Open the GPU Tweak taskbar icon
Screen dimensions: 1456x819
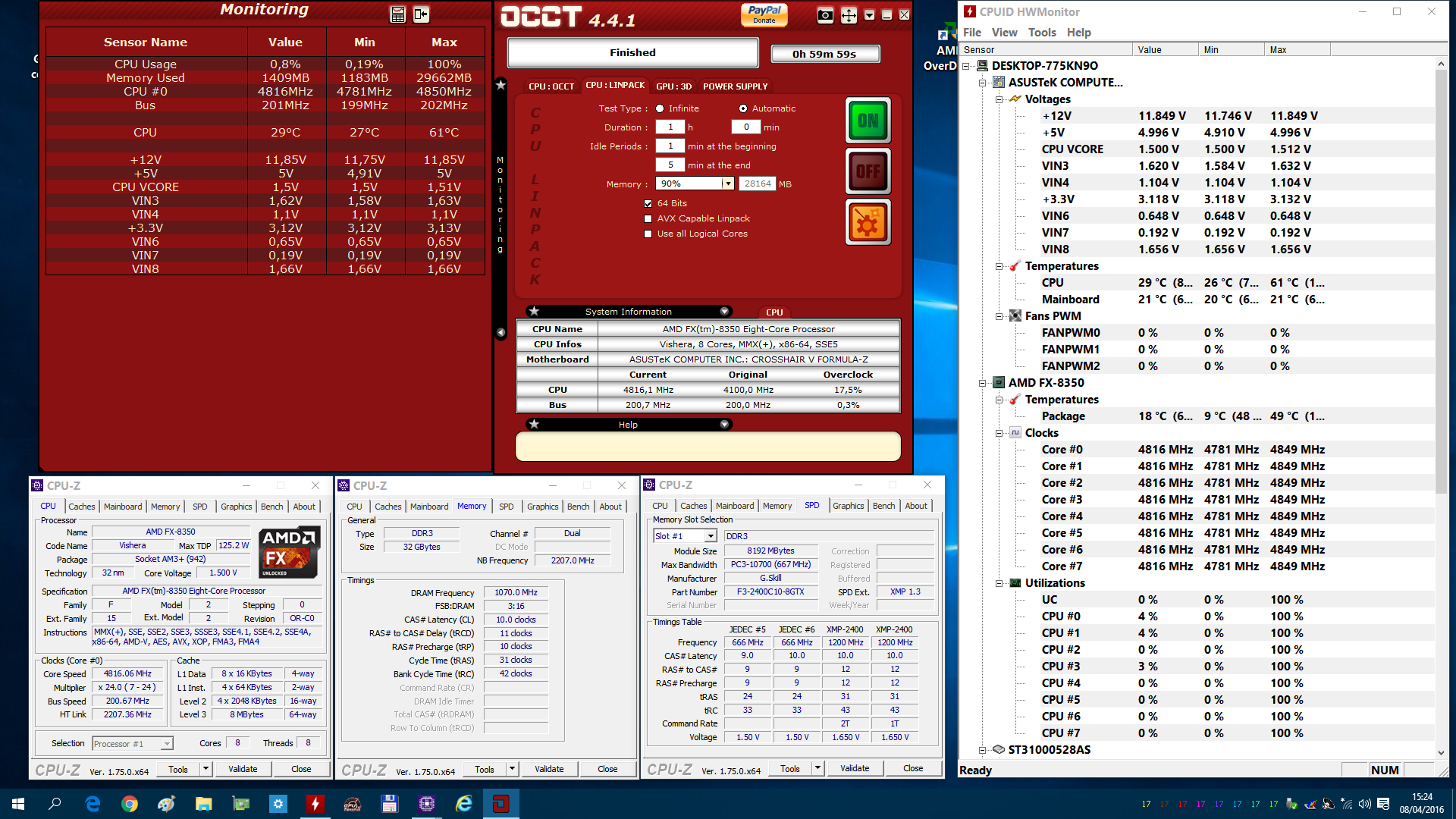[x=352, y=804]
